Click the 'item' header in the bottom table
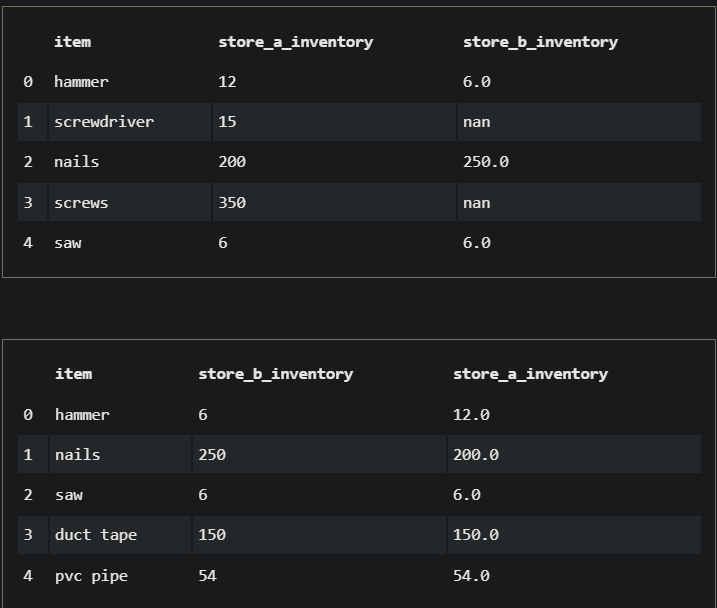Viewport: 717px width, 608px height. 73,374
